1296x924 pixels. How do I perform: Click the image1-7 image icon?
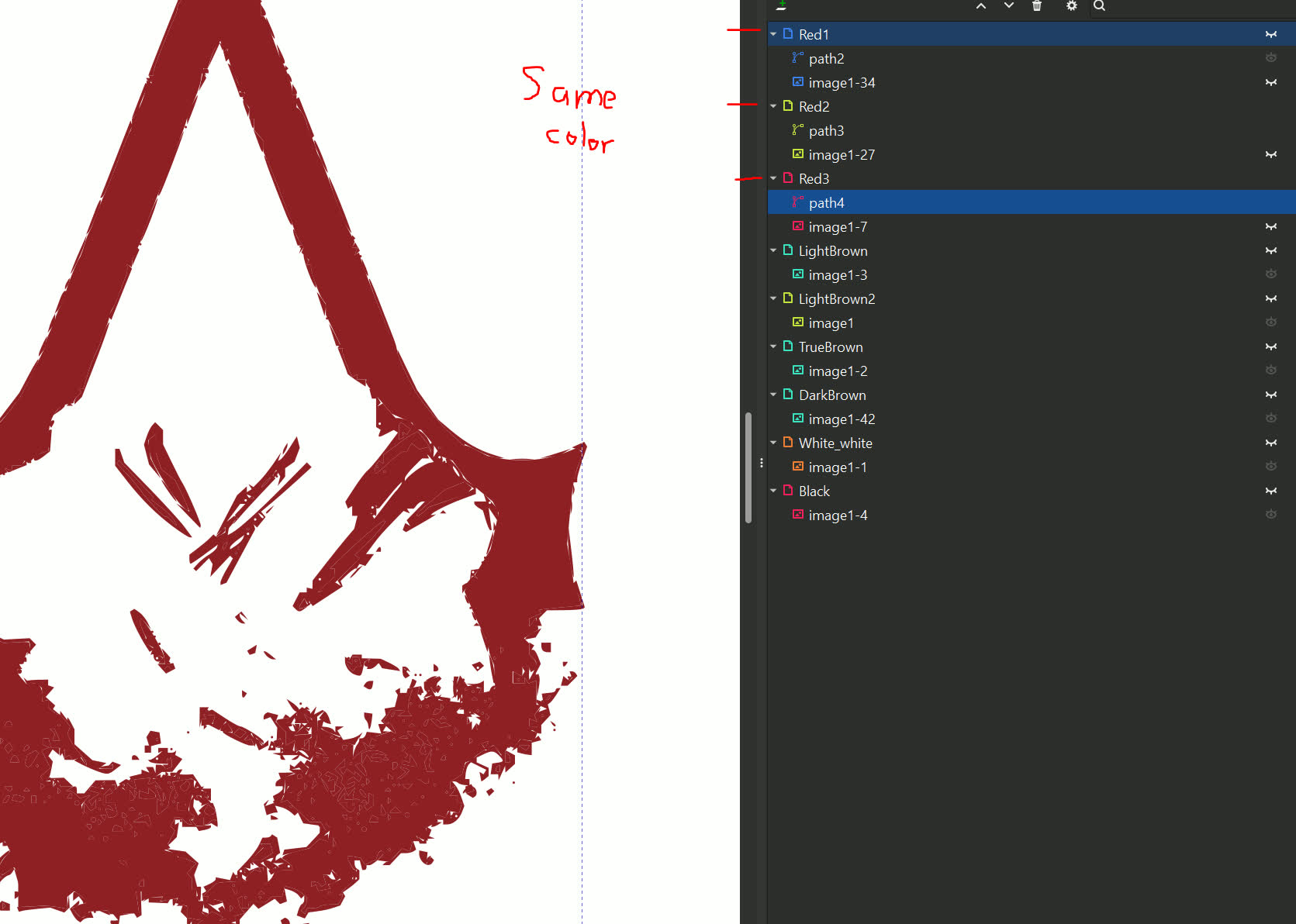point(797,226)
